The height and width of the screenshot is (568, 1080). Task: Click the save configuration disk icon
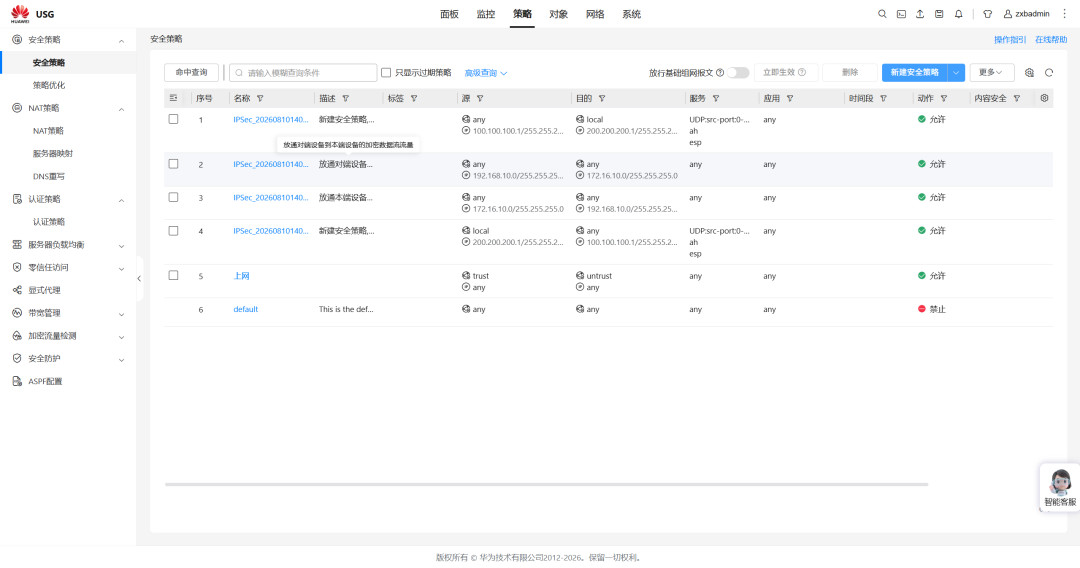(x=939, y=14)
